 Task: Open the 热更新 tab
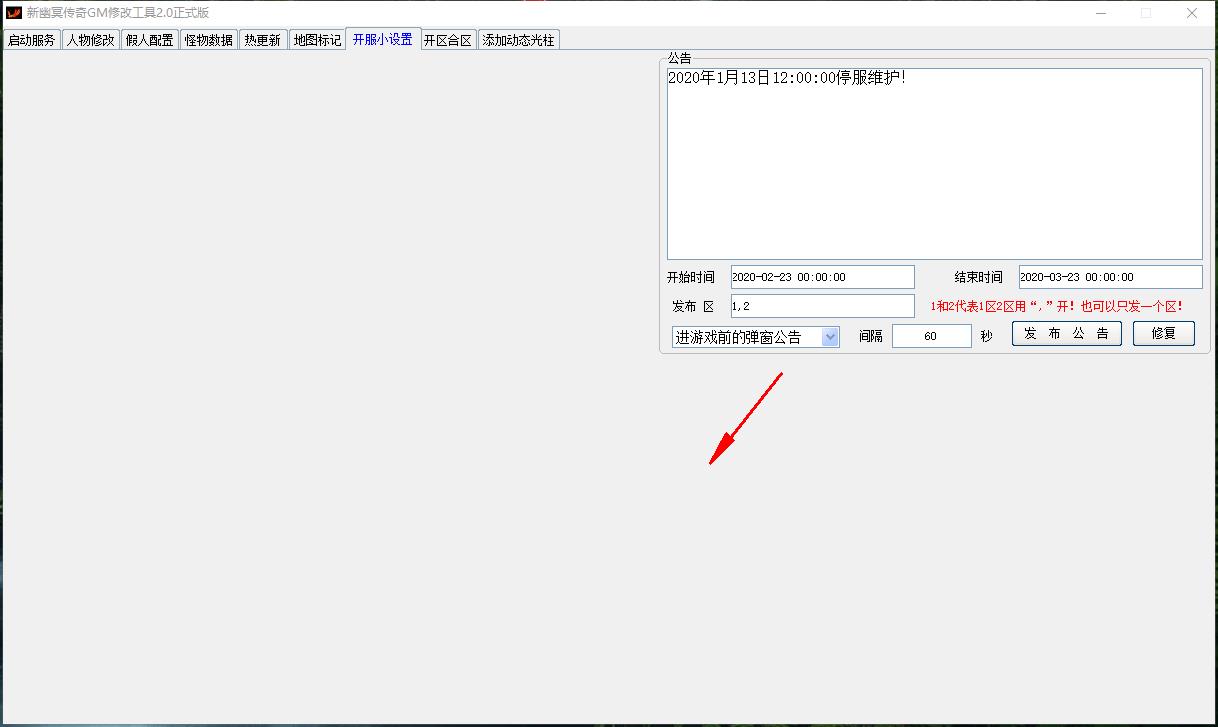(x=263, y=40)
